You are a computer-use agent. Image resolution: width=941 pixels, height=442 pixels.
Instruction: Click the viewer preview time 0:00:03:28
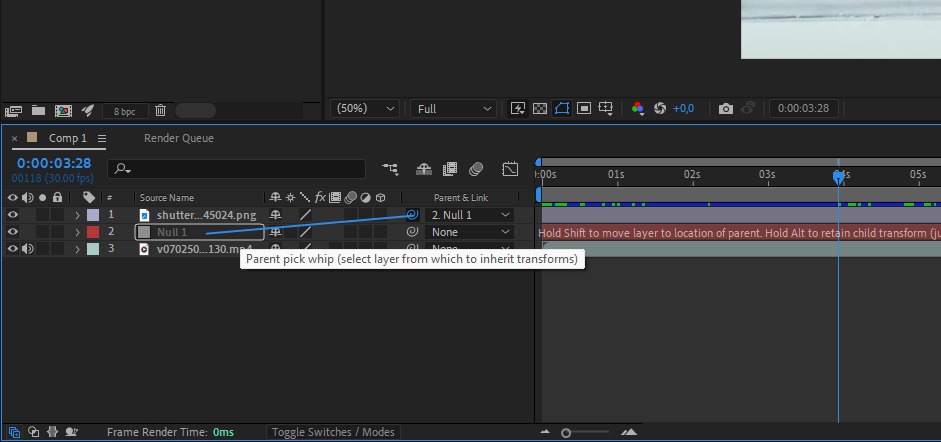coord(803,109)
